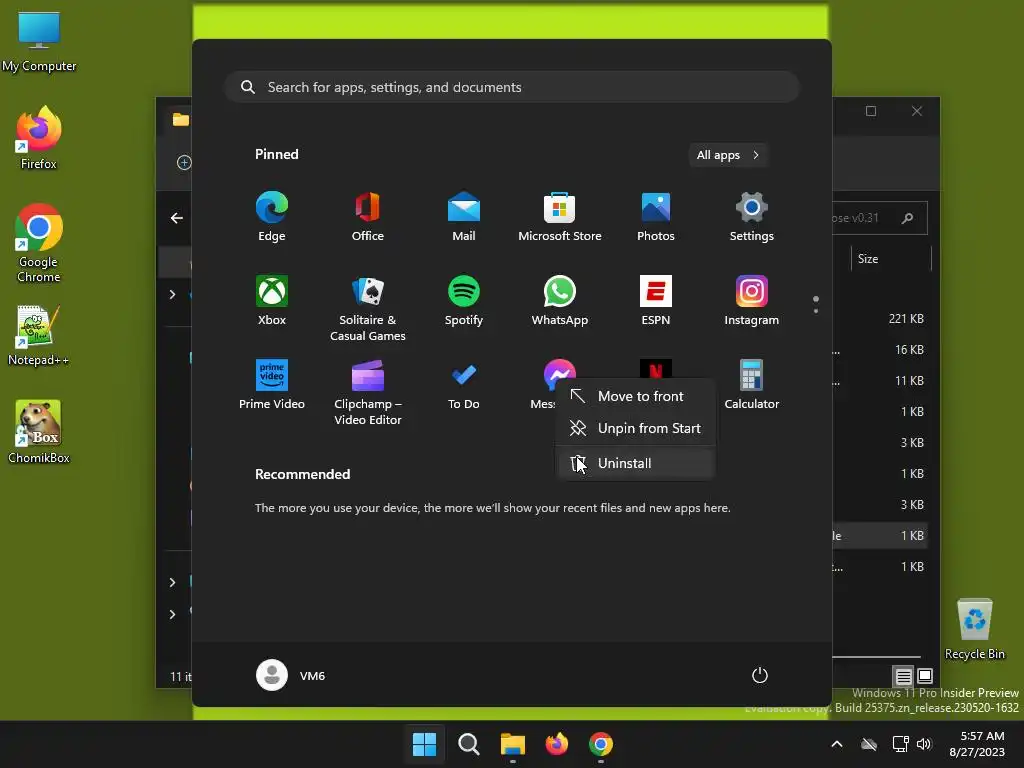The height and width of the screenshot is (768, 1024).
Task: Switch File Explorer to details view
Action: [x=904, y=676]
